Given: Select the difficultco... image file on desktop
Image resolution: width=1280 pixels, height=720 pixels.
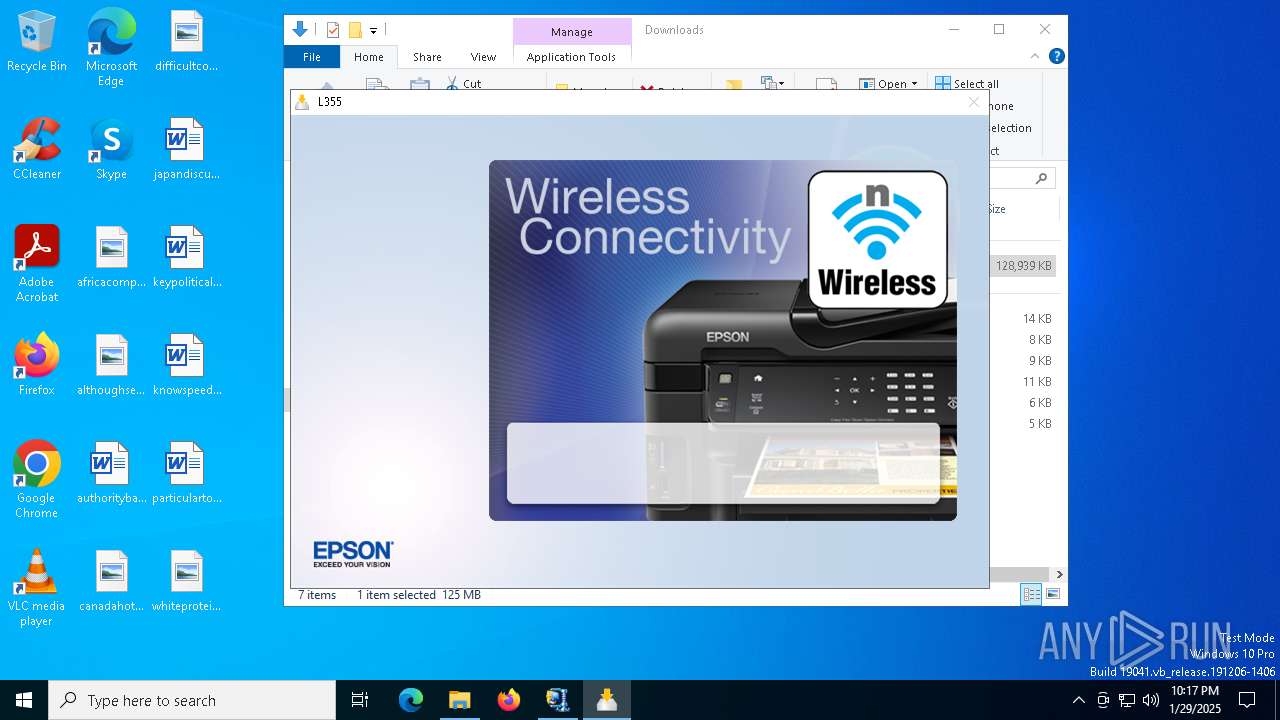Looking at the screenshot, I should pyautogui.click(x=186, y=42).
